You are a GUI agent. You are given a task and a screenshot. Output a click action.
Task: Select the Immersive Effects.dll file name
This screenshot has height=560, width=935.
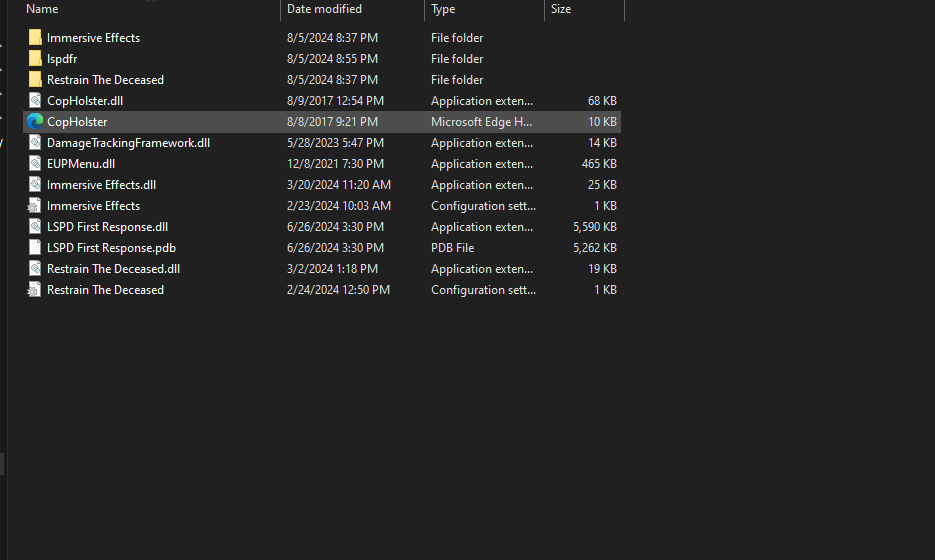coord(101,185)
